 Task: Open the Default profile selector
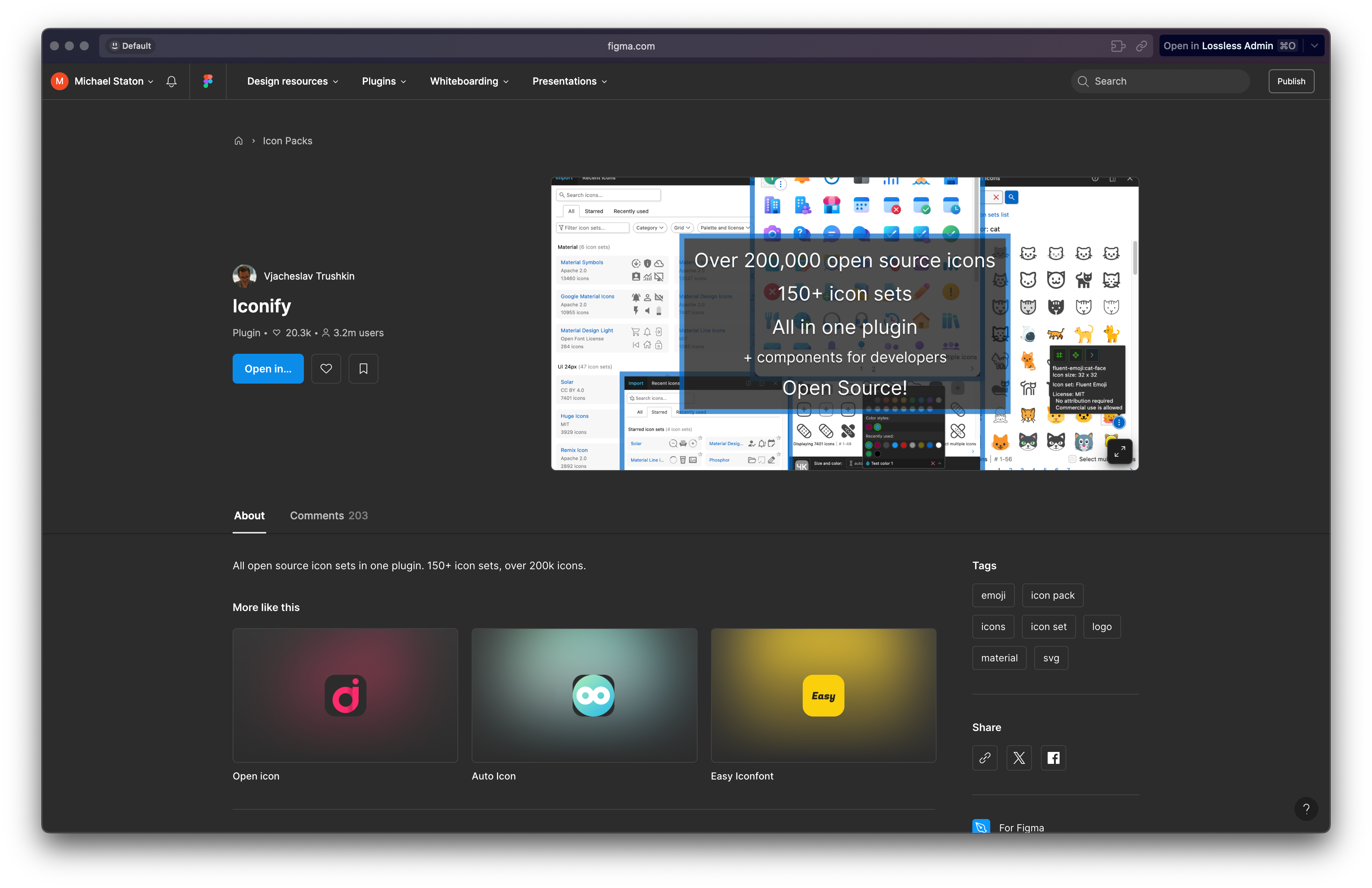point(130,46)
